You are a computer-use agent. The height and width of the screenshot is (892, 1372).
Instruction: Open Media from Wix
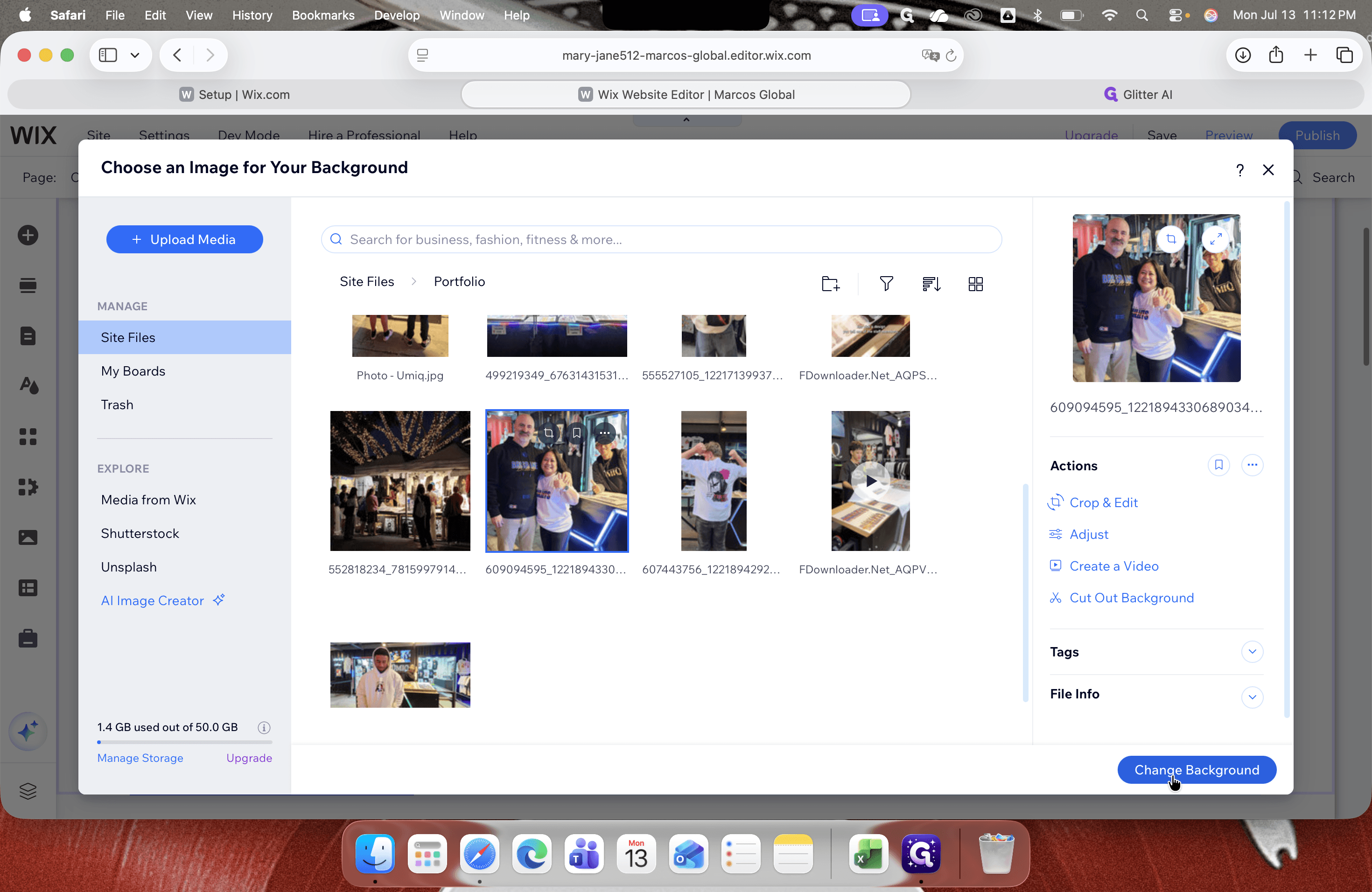pos(148,500)
